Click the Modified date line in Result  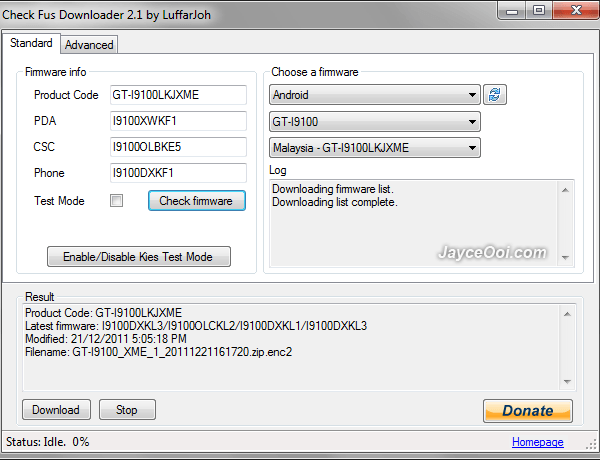106,339
